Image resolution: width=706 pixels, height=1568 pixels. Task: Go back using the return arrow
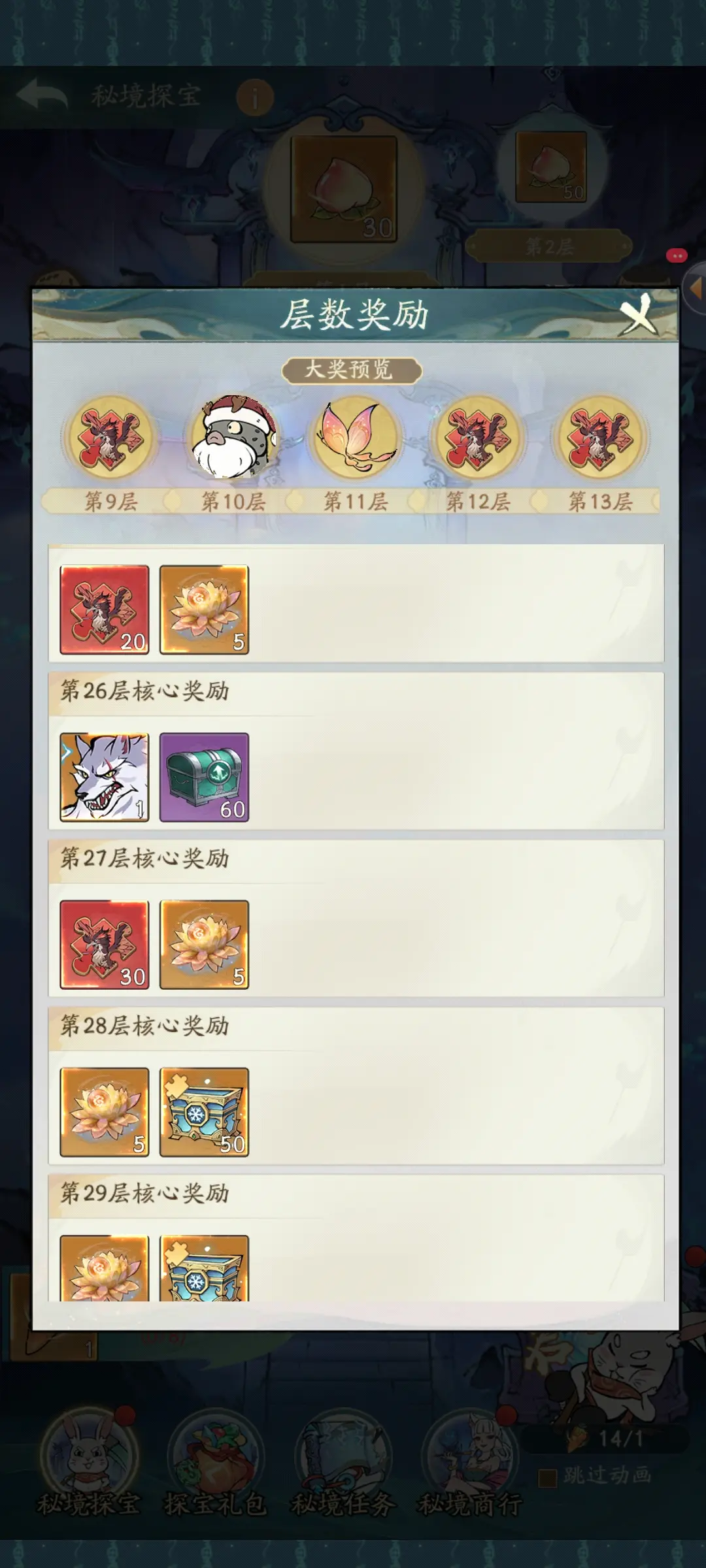click(x=42, y=95)
